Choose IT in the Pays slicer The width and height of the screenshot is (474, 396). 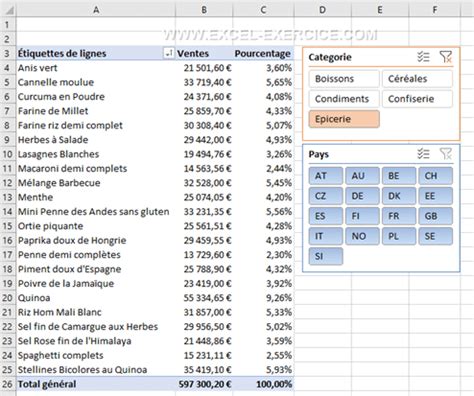[326, 236]
